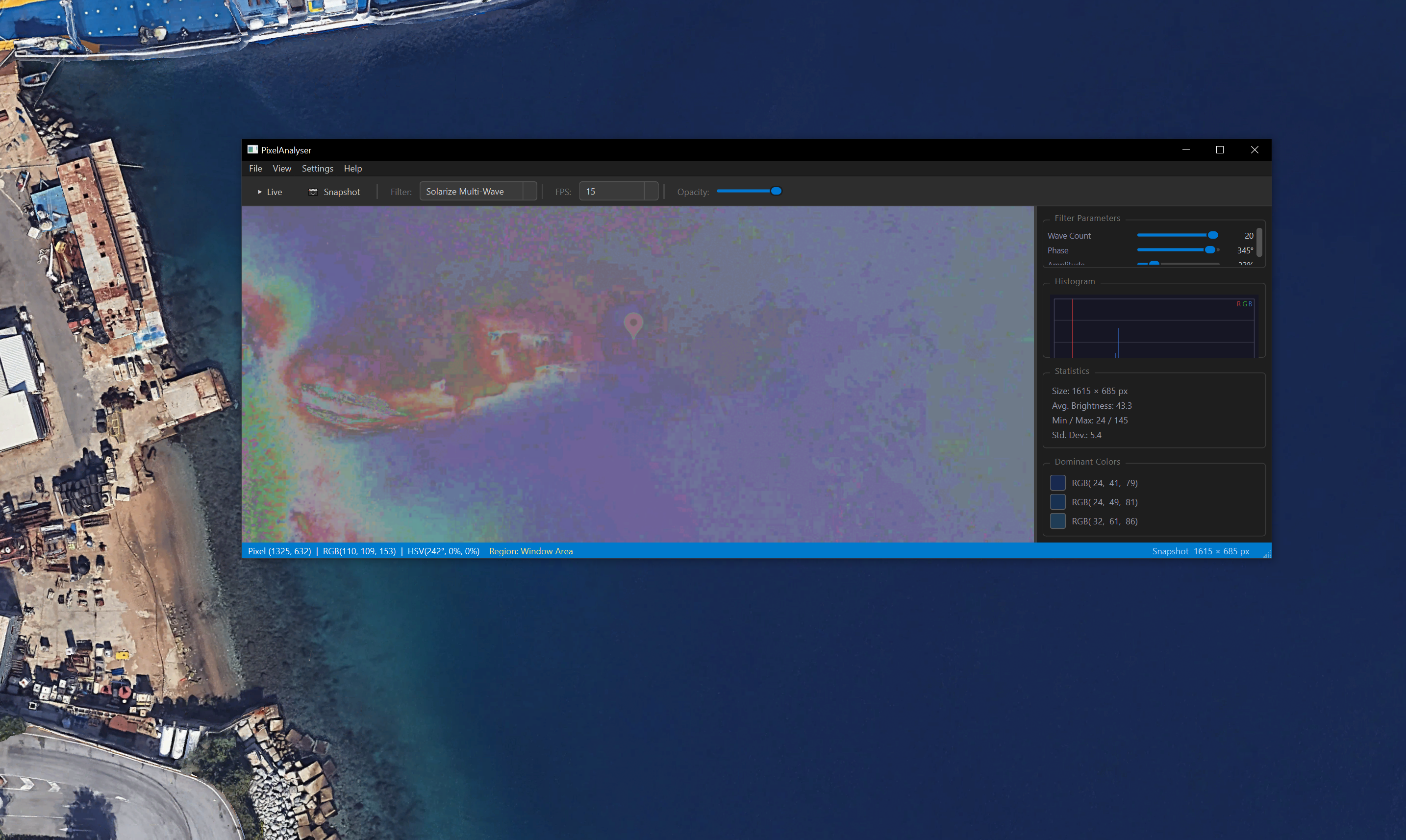Image resolution: width=1406 pixels, height=840 pixels.
Task: Click the RGB legend in the Histogram panel
Action: (x=1243, y=303)
